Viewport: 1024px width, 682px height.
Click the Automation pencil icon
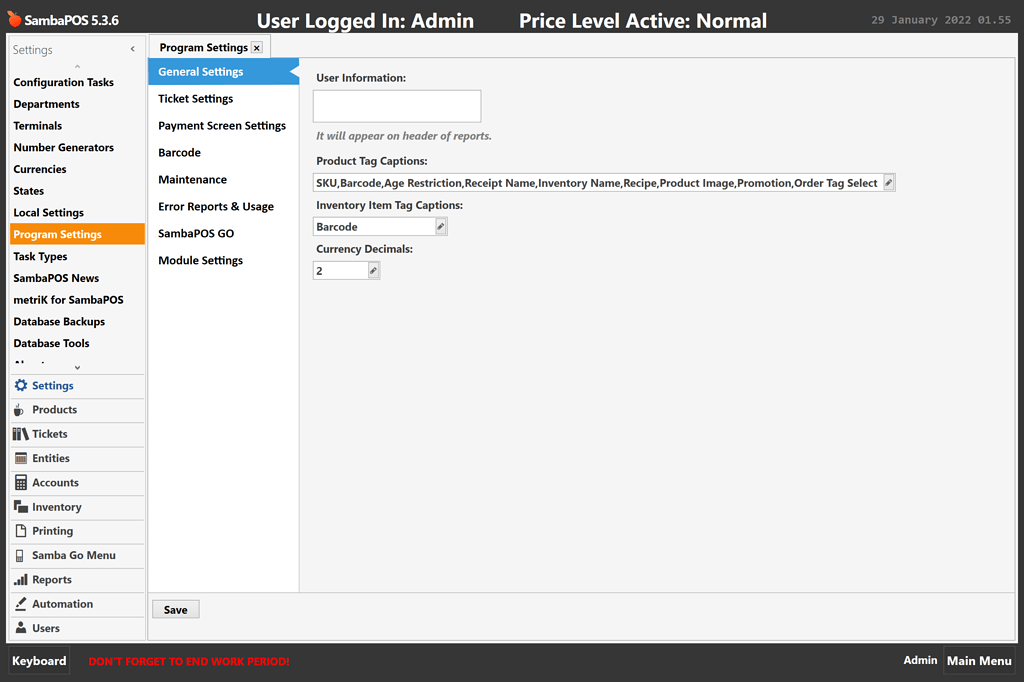pos(21,604)
